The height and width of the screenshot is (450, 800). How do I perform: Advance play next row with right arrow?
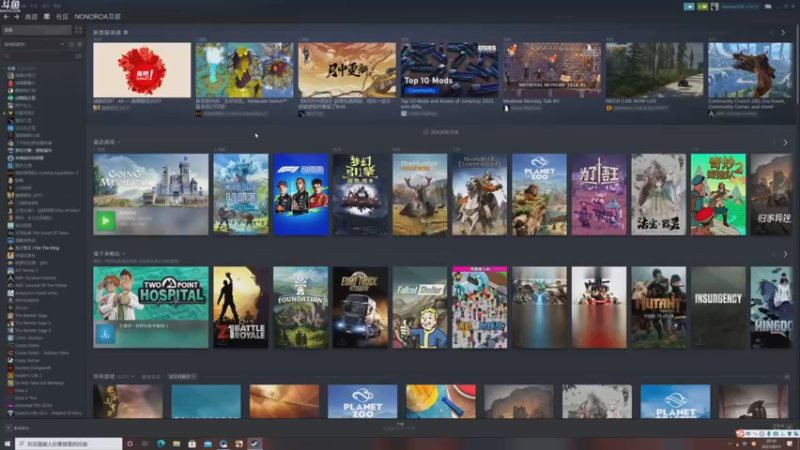[x=785, y=254]
